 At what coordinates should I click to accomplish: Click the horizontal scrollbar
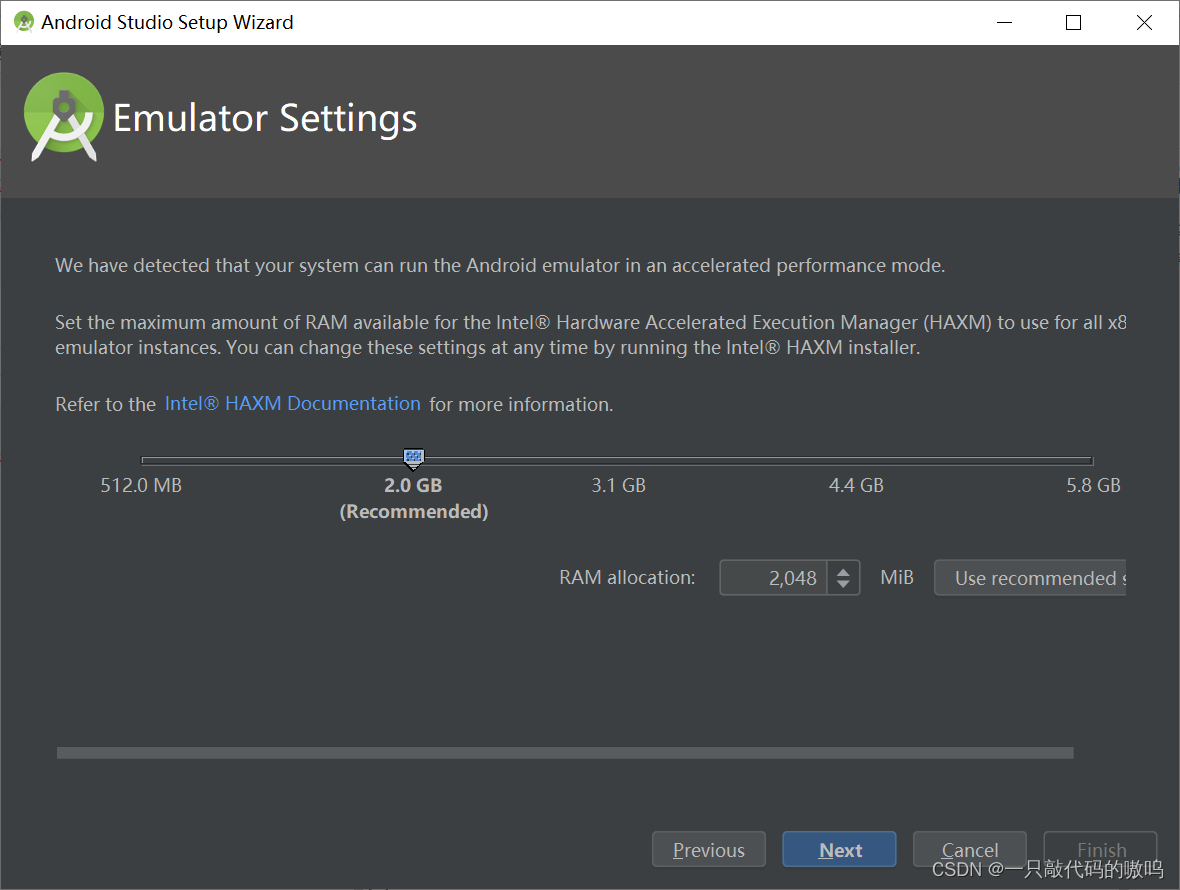[565, 753]
